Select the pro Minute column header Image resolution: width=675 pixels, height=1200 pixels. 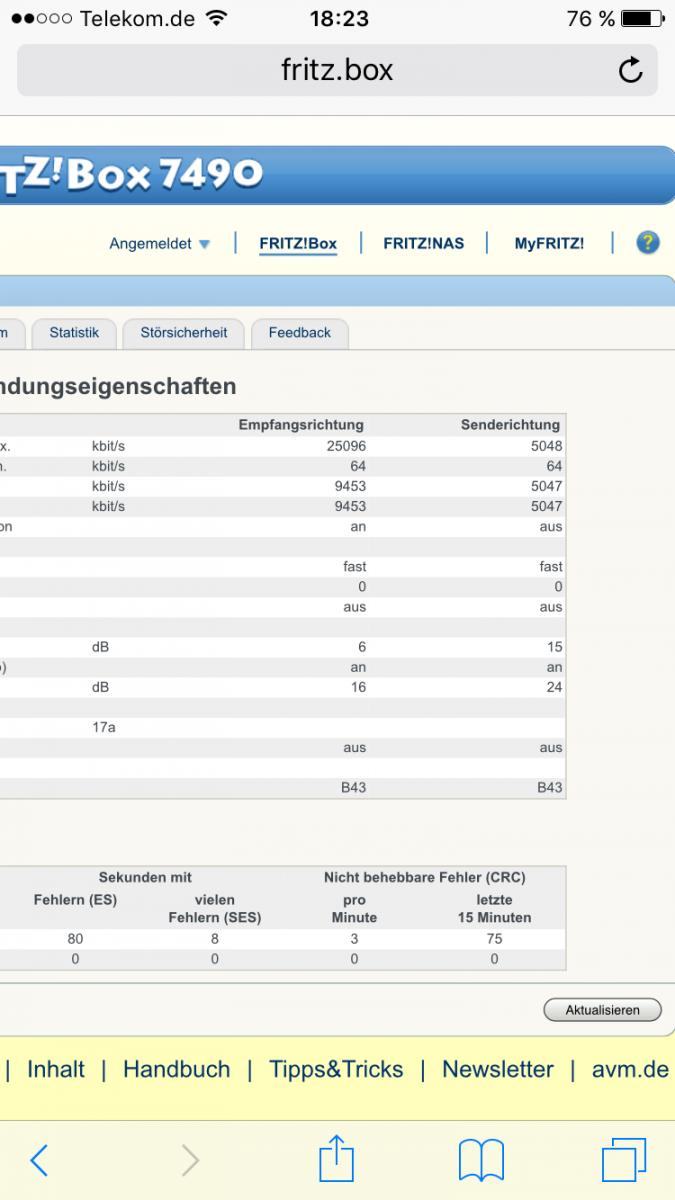tap(354, 908)
